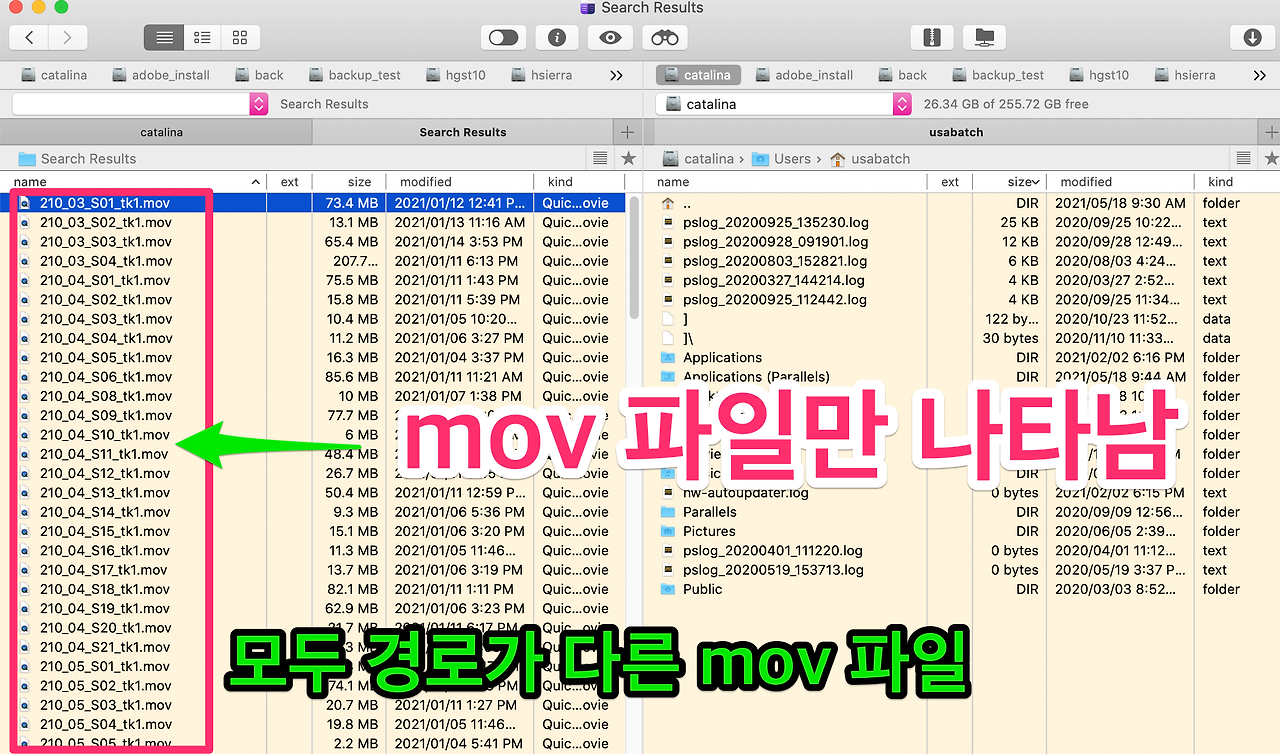1280x754 pixels.
Task: Open Quick Look with the eye icon
Action: coord(610,38)
